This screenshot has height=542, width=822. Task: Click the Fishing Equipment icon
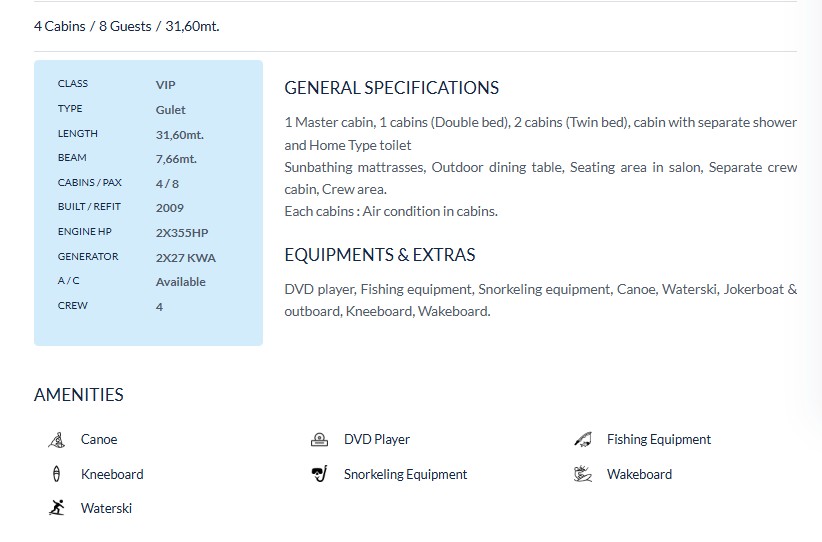(x=583, y=440)
